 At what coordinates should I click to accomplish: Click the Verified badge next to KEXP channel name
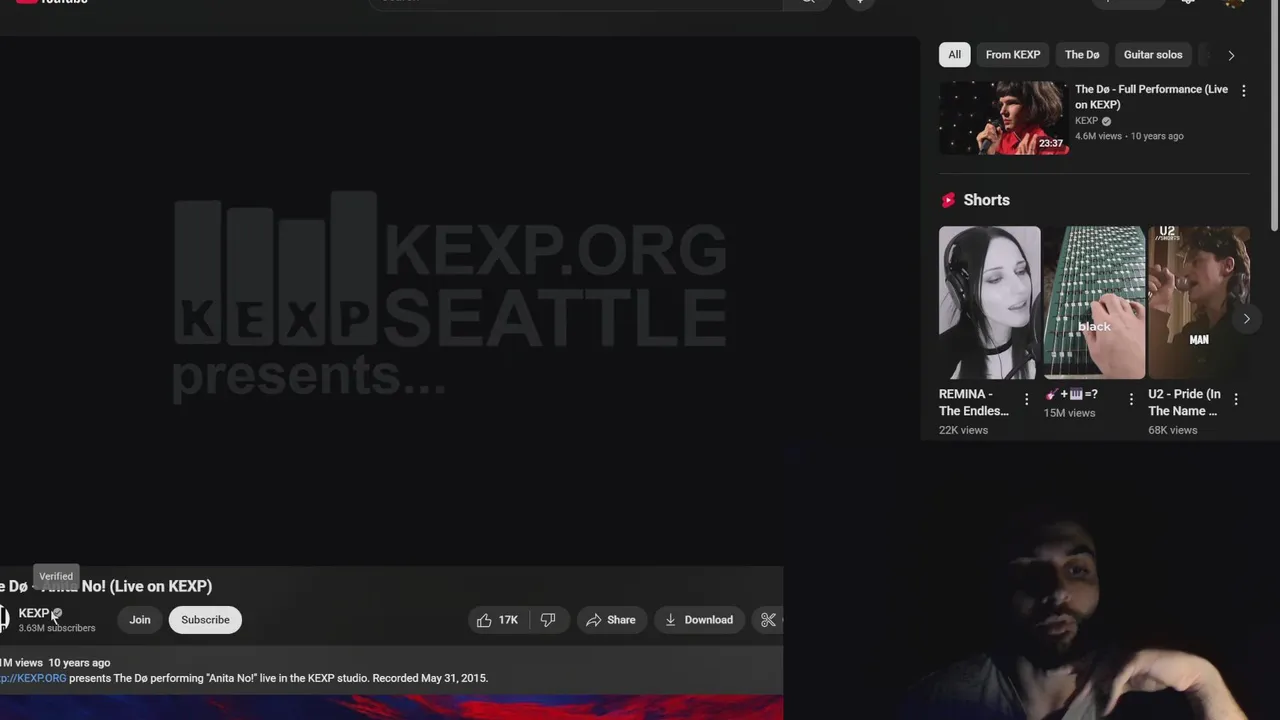click(57, 613)
